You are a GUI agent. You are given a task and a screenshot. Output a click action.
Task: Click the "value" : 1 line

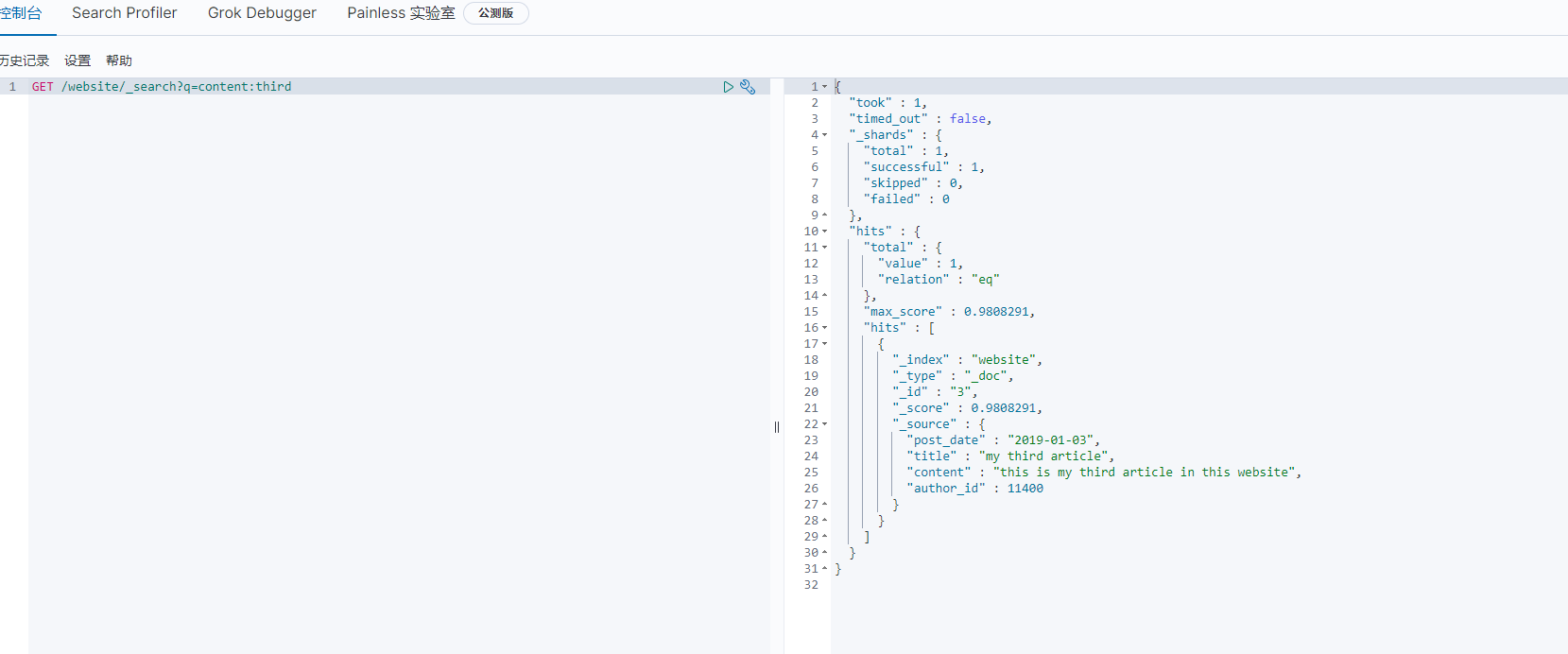pyautogui.click(x=921, y=264)
